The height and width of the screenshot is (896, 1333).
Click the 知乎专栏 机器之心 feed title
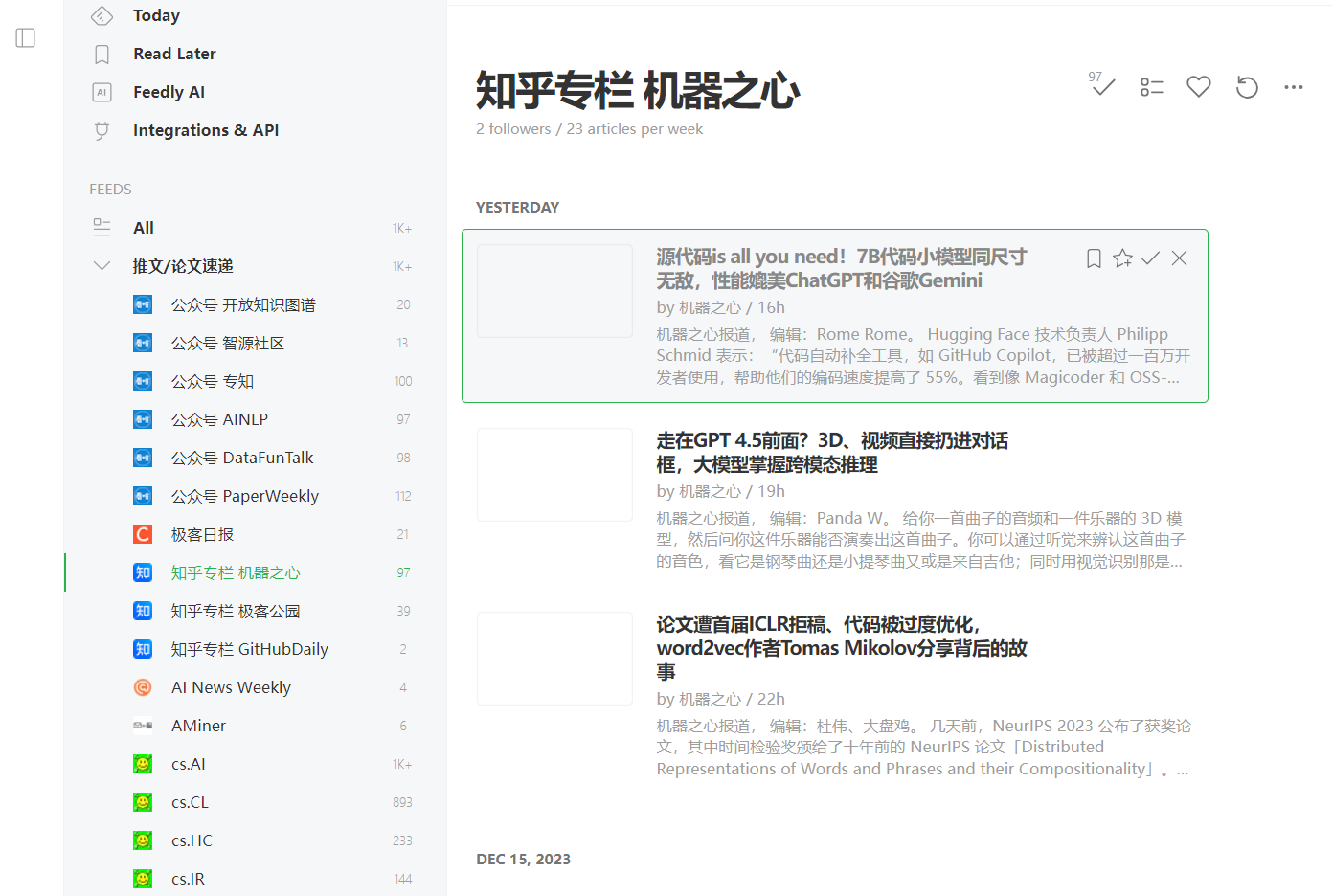(638, 90)
